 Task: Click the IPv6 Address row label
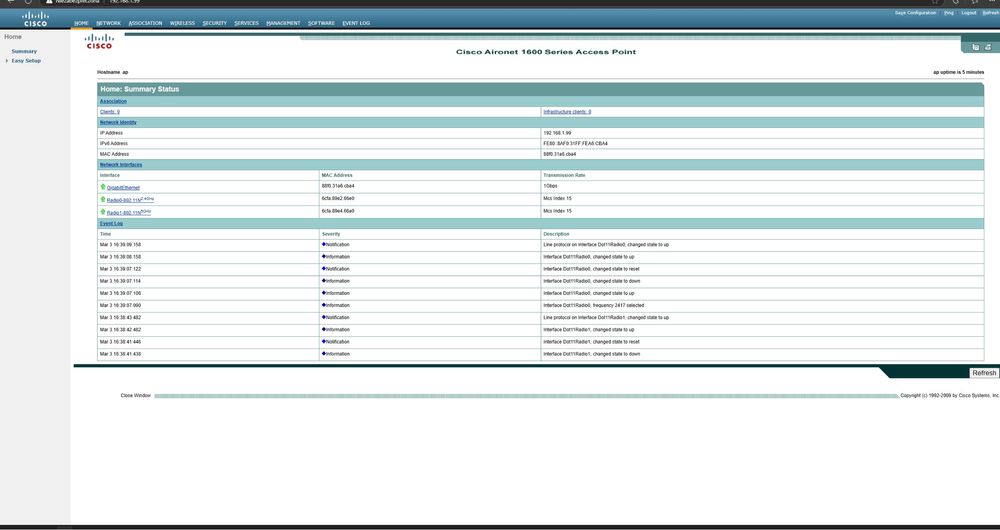tap(114, 144)
